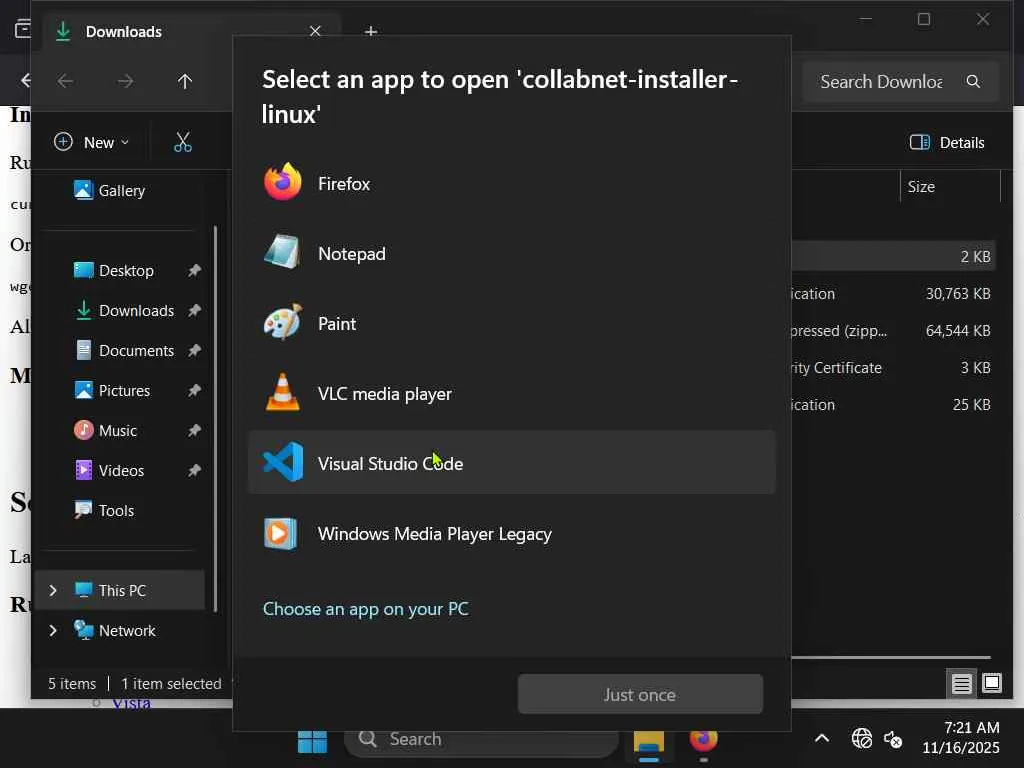Click the Size column header

950,187
